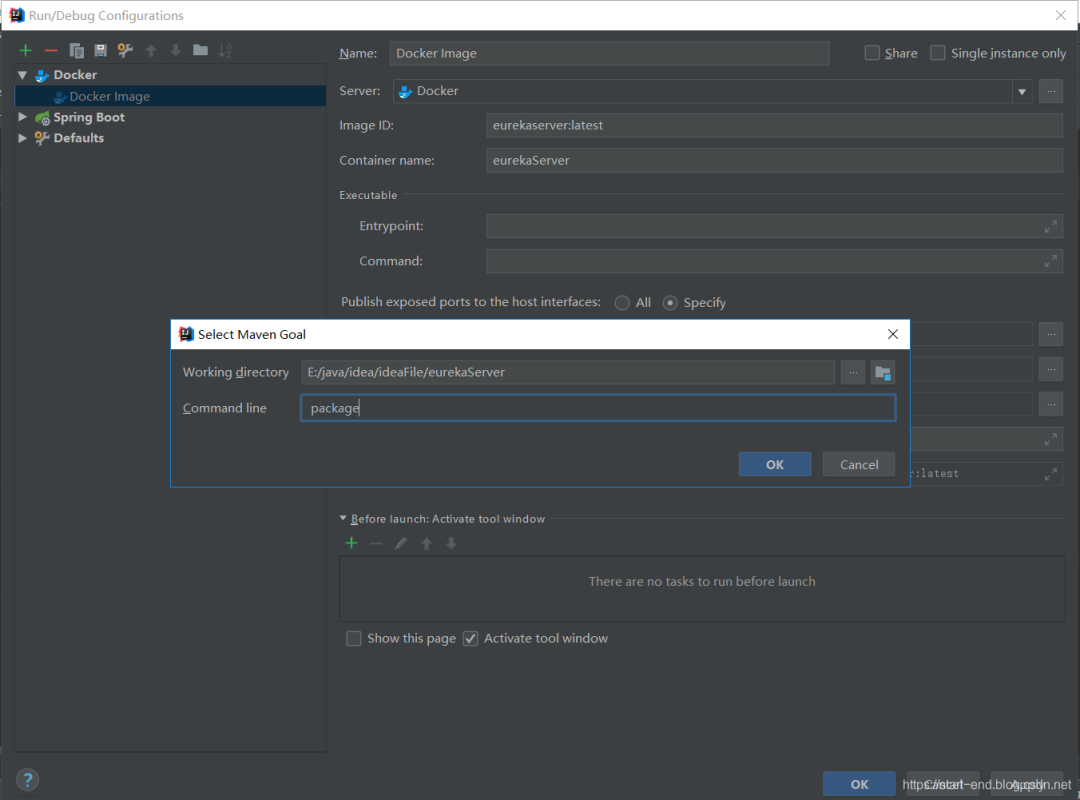The width and height of the screenshot is (1080, 800).
Task: Copy the Docker Image configuration
Action: pos(76,50)
